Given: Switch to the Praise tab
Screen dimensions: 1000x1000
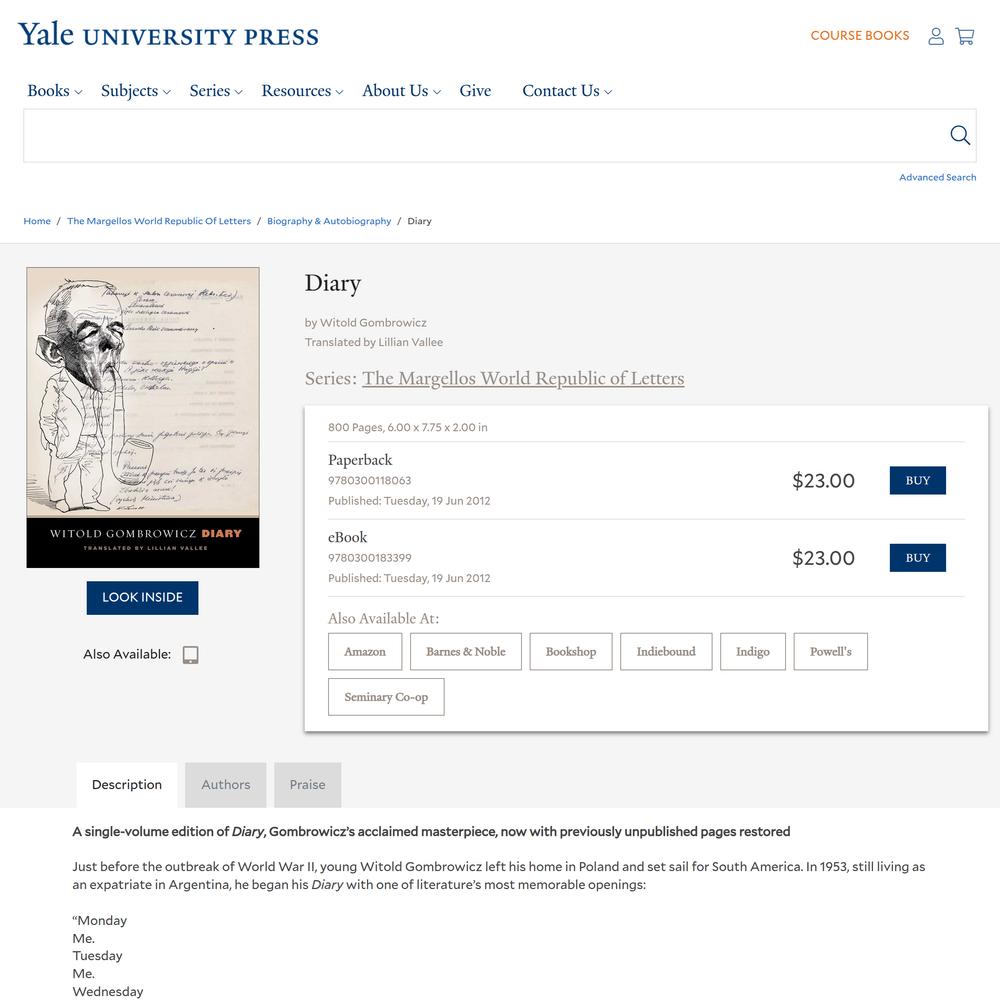Looking at the screenshot, I should (307, 784).
